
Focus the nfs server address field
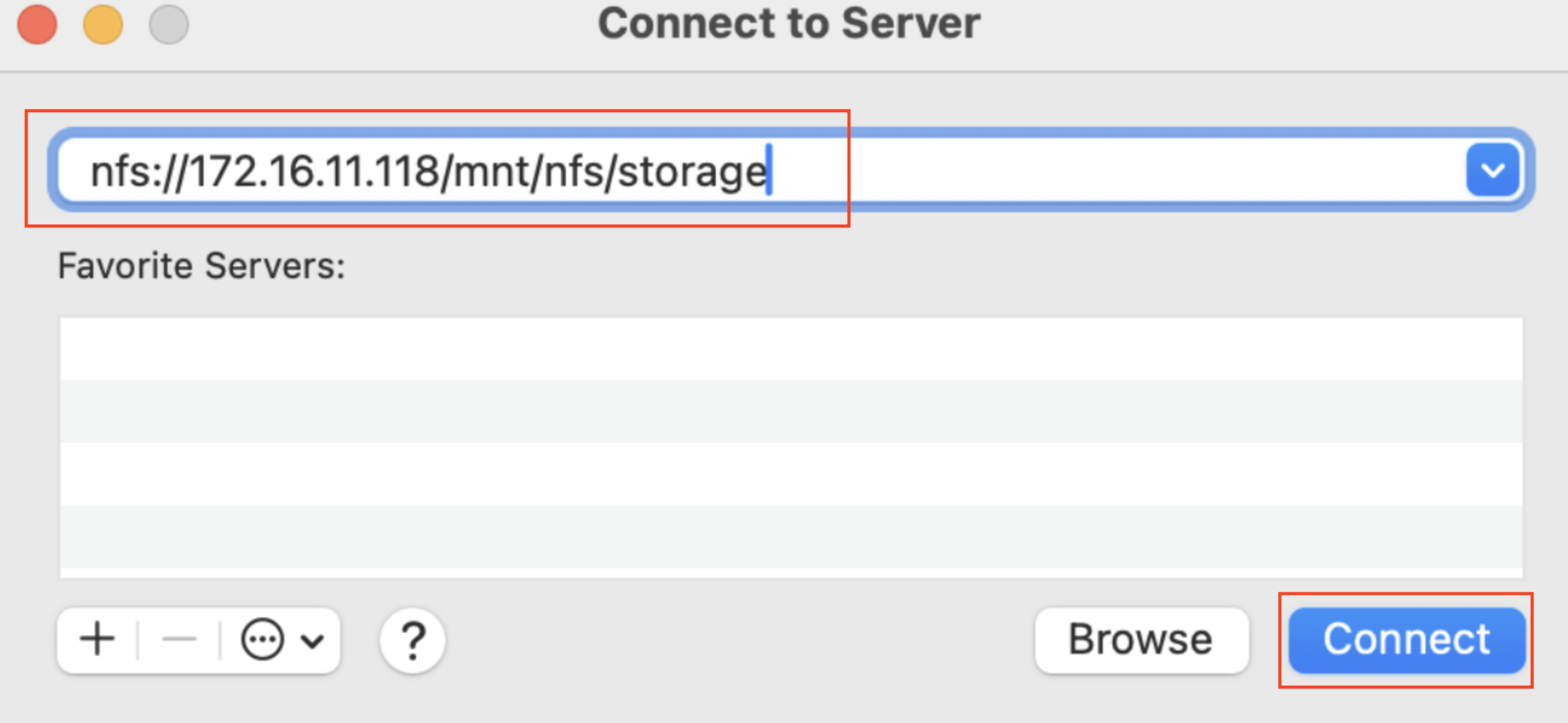click(1088, 170)
